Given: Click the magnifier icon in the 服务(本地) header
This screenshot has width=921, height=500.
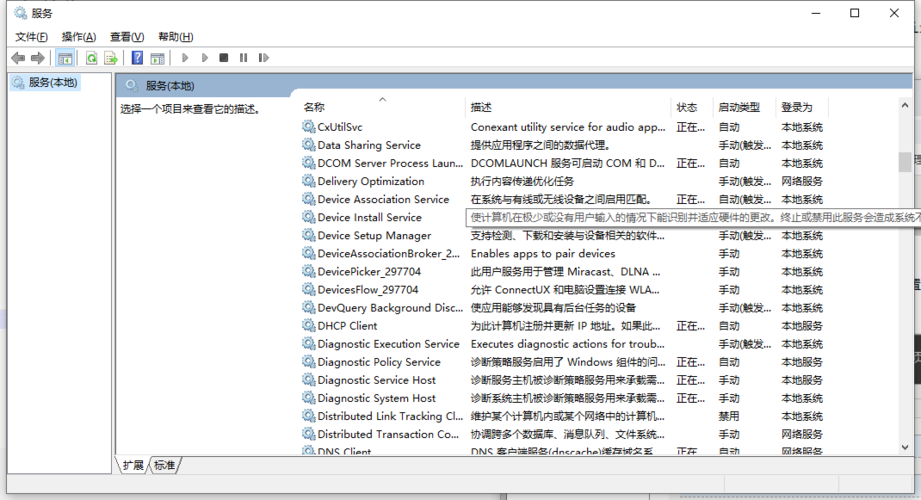Looking at the screenshot, I should click(132, 85).
